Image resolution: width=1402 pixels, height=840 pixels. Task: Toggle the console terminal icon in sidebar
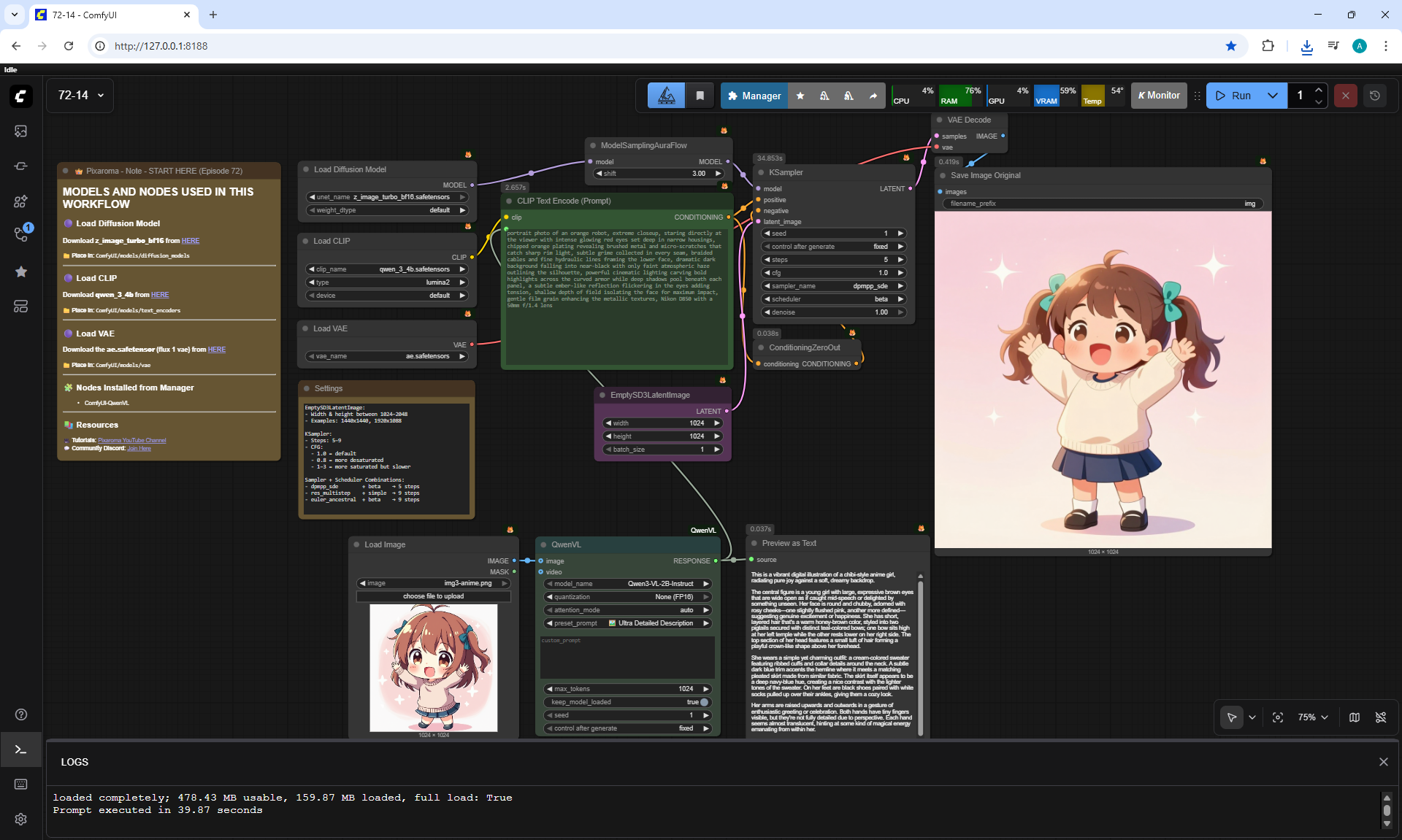point(20,750)
